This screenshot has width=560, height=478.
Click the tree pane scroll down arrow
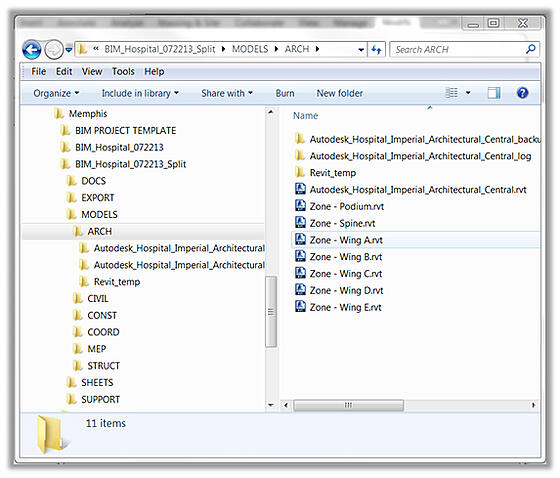[271, 405]
